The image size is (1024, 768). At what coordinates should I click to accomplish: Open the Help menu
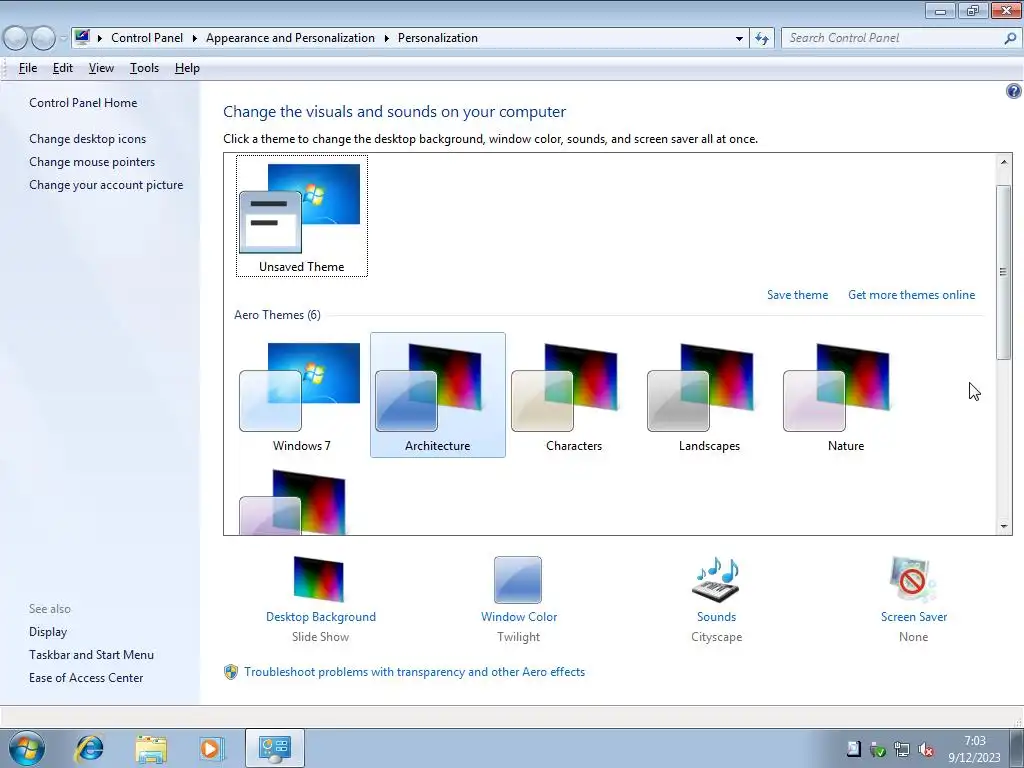(x=187, y=68)
